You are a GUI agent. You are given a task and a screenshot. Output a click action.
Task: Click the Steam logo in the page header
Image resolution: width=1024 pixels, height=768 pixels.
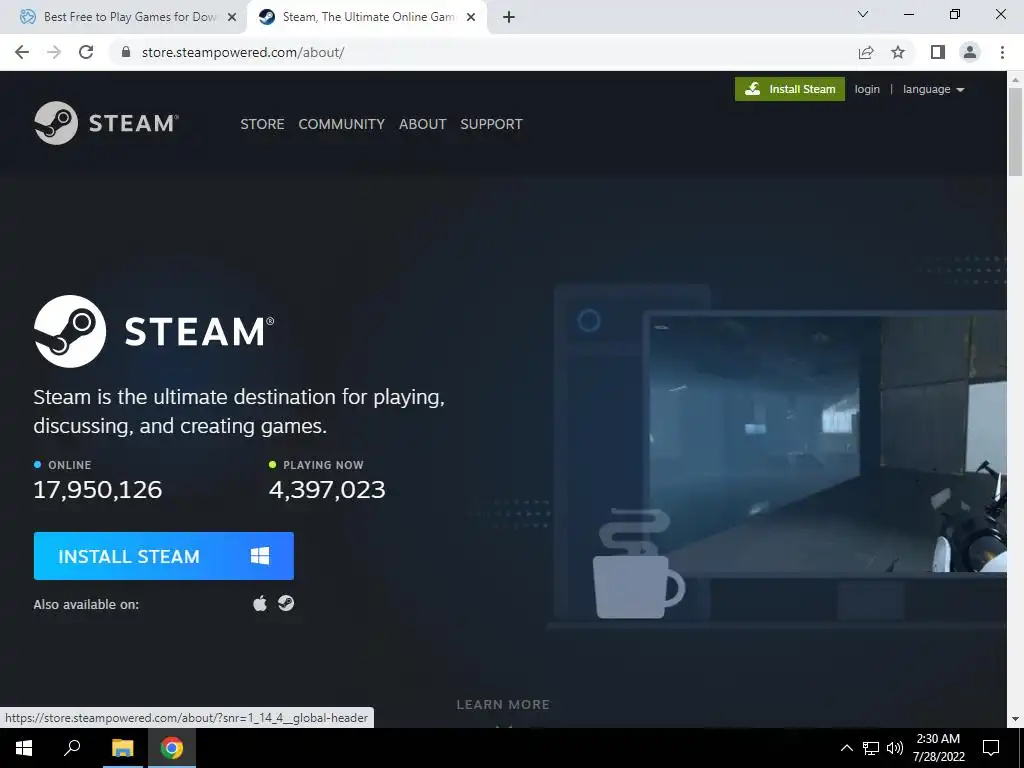(x=106, y=123)
